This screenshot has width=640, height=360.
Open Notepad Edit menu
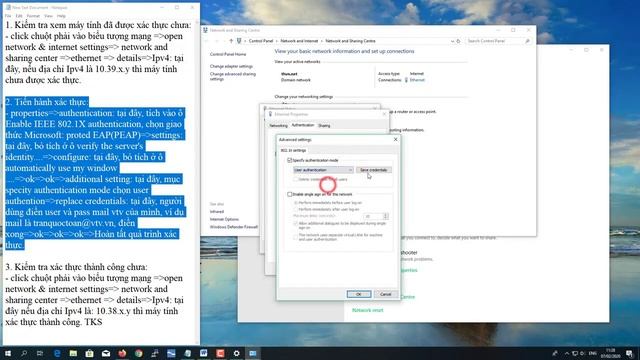19,16
